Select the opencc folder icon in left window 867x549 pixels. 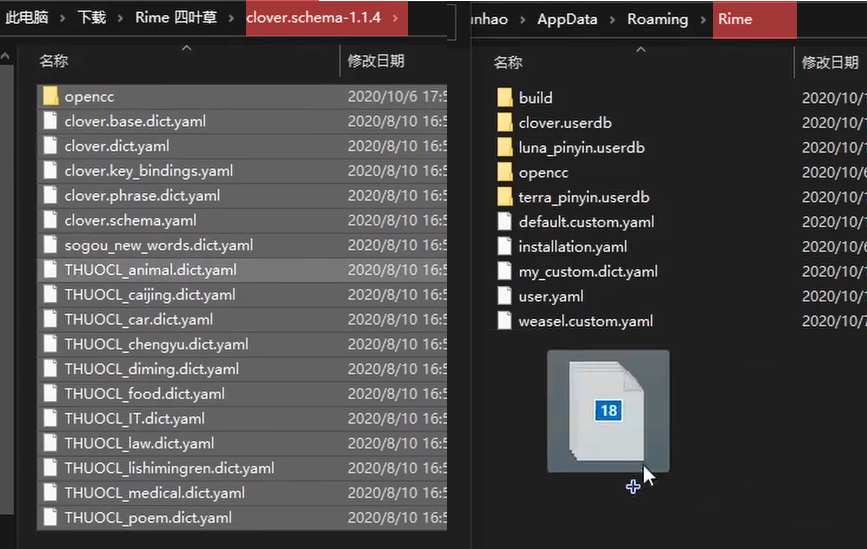pos(50,96)
